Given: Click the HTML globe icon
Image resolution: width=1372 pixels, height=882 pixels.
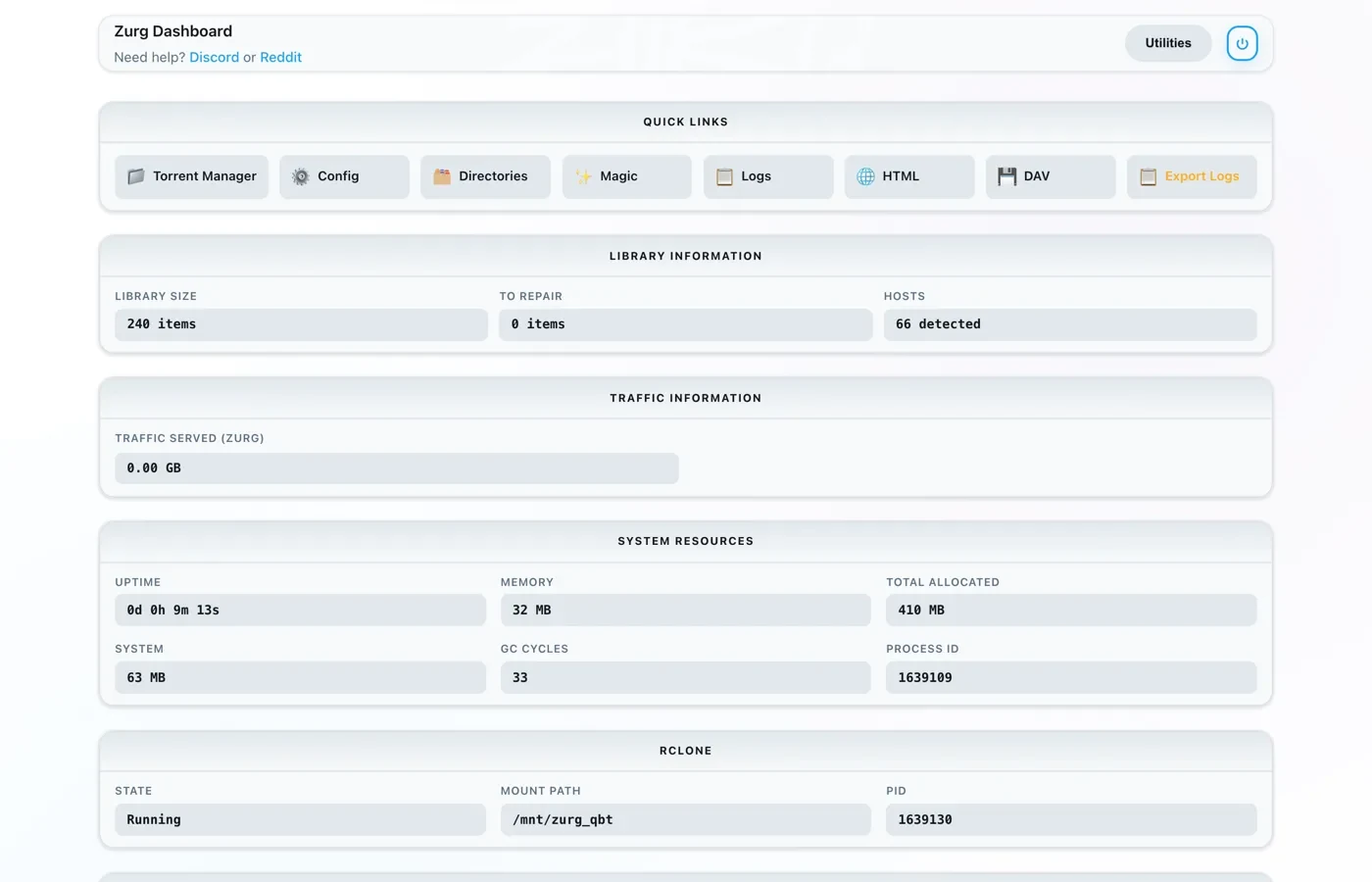Looking at the screenshot, I should [865, 176].
